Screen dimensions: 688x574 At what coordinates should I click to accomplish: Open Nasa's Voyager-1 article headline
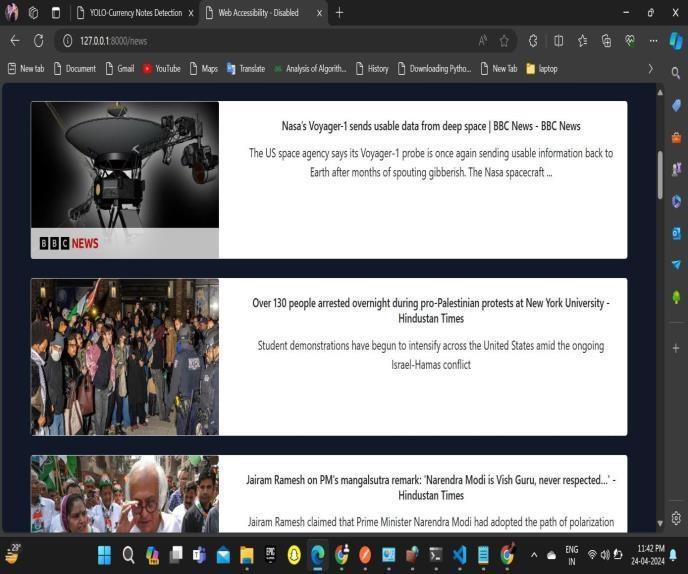431,126
